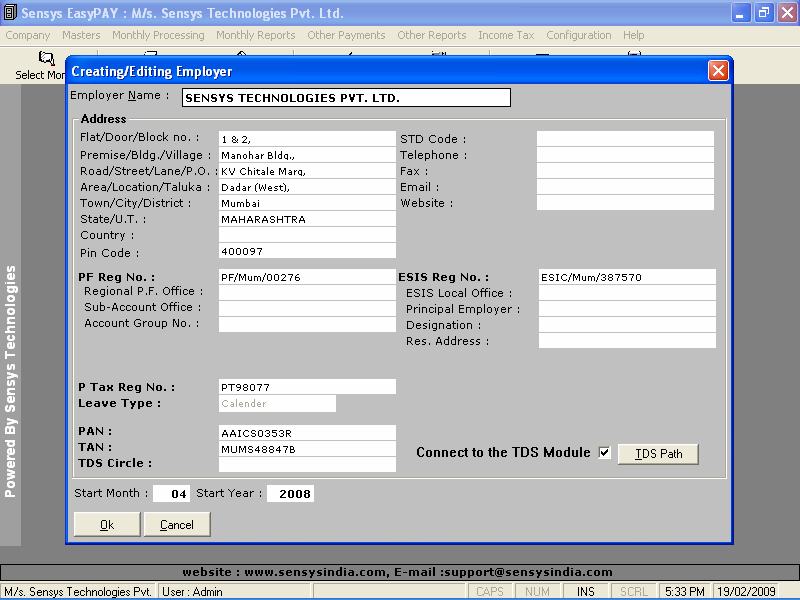The height and width of the screenshot is (600, 800).
Task: Click the ESIS Local Office field
Action: point(627,293)
